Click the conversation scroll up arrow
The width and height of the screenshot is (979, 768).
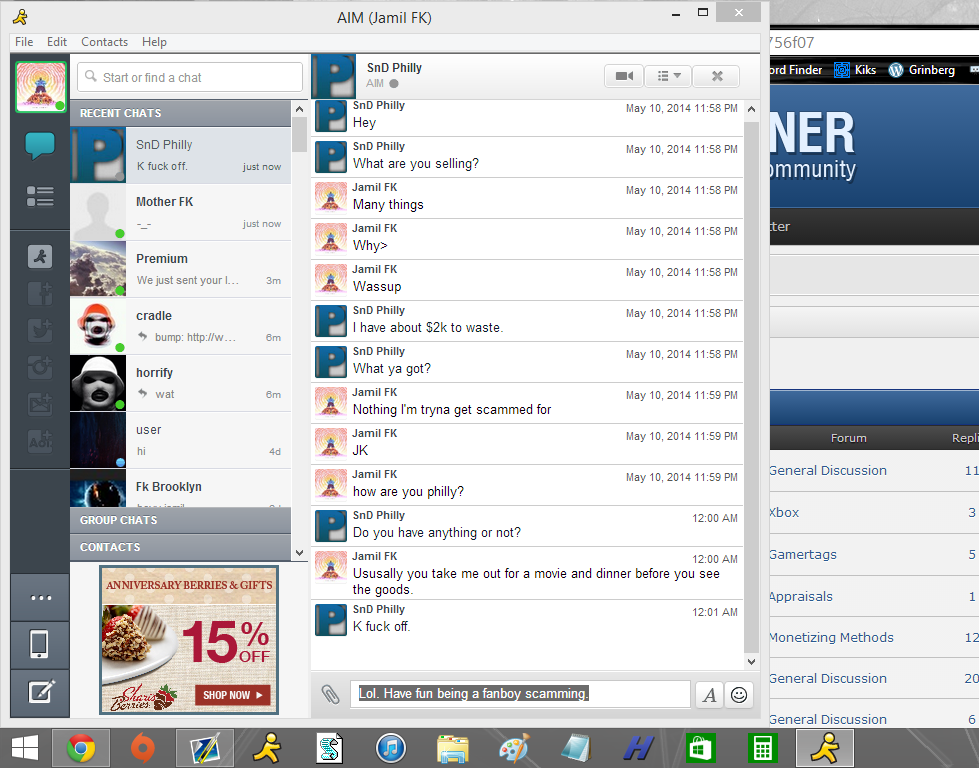click(x=751, y=109)
